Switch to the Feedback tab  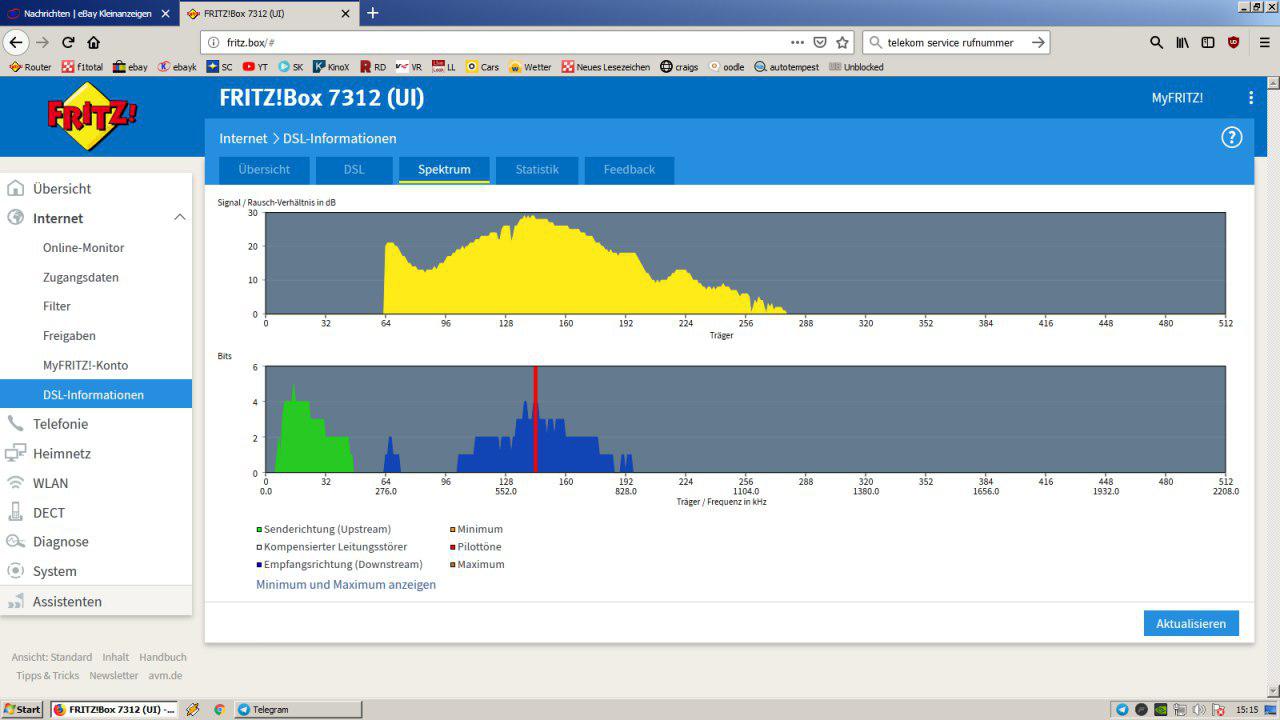pos(629,170)
